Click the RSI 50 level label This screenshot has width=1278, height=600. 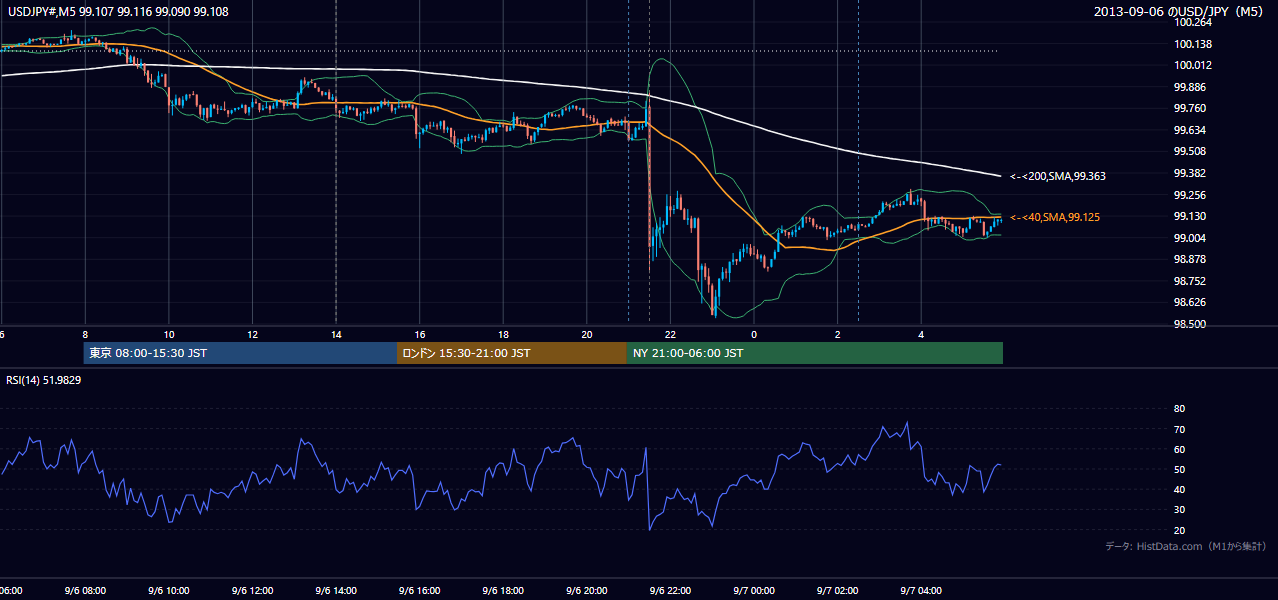click(x=1179, y=469)
